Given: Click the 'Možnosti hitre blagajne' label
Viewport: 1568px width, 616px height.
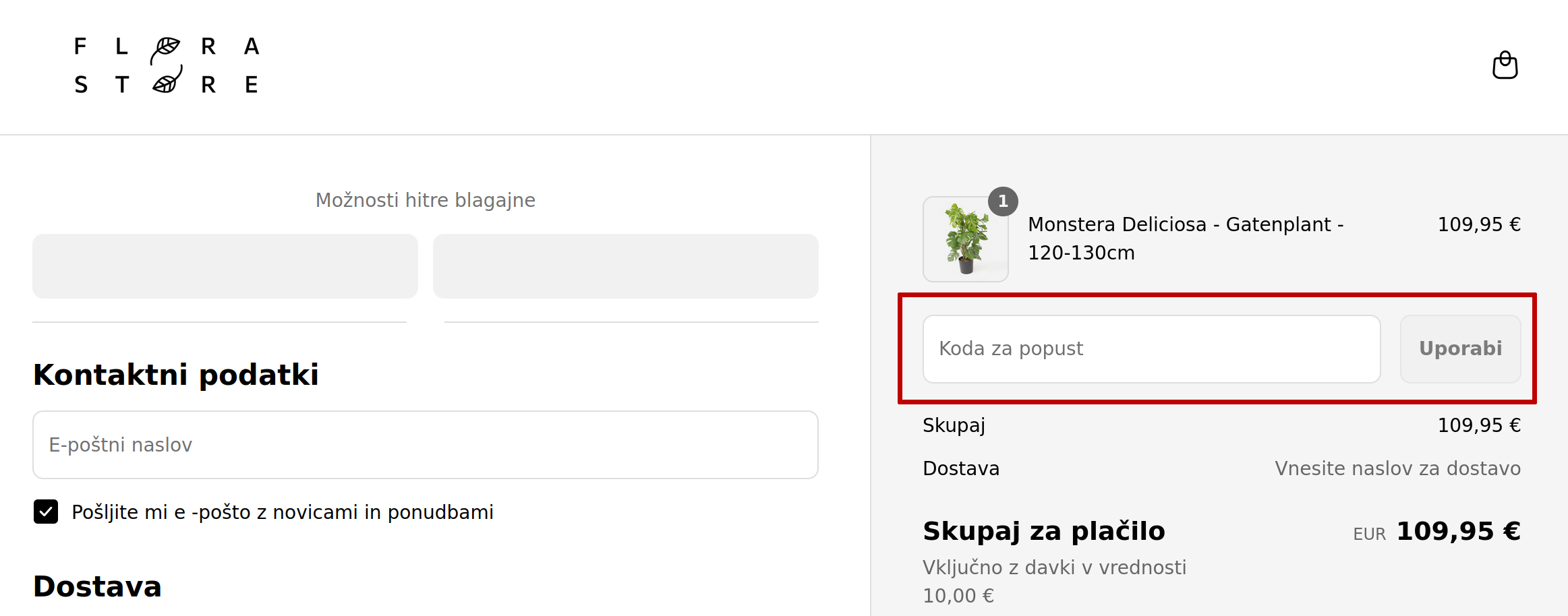Looking at the screenshot, I should (425, 200).
